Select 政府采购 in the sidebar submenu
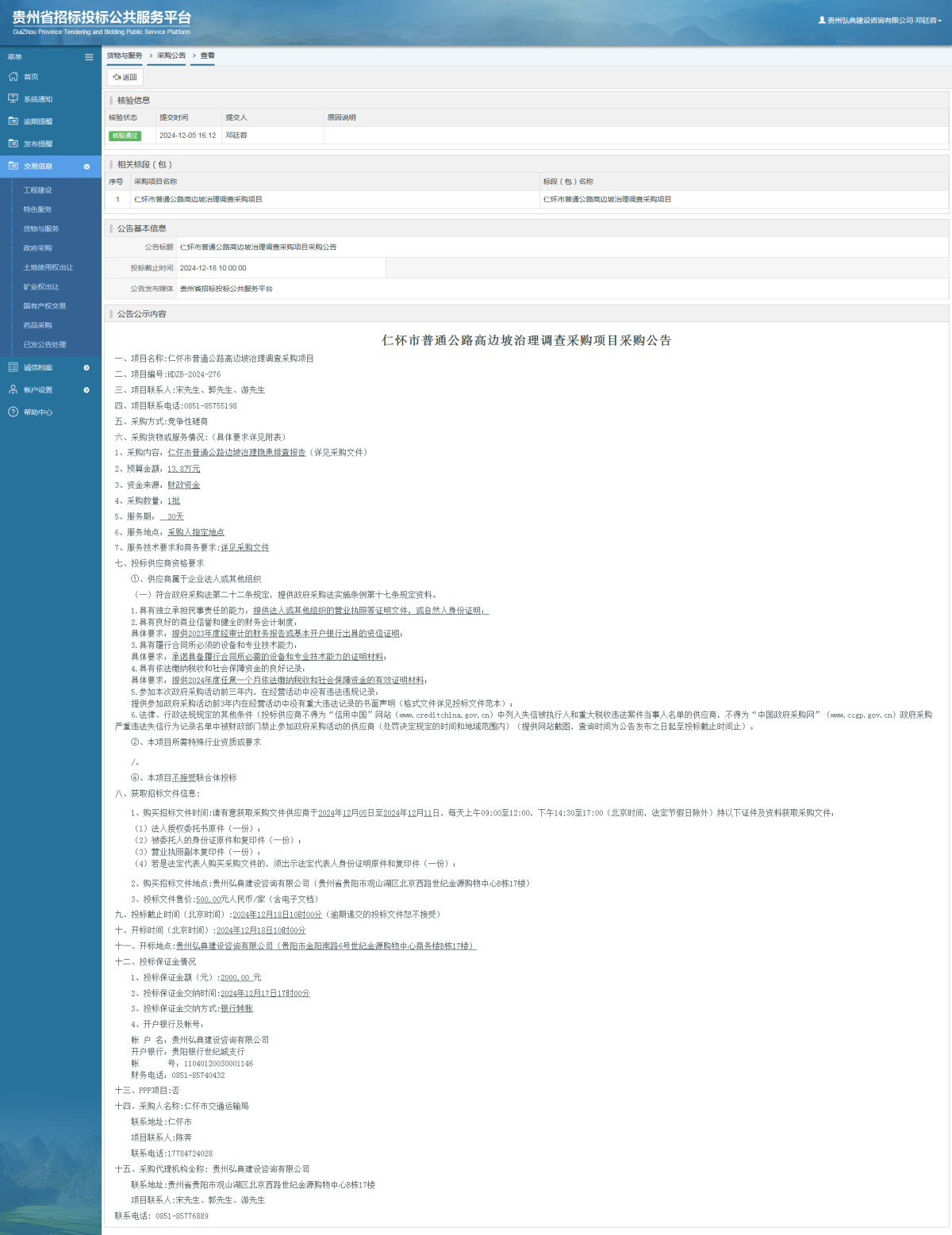 (37, 248)
